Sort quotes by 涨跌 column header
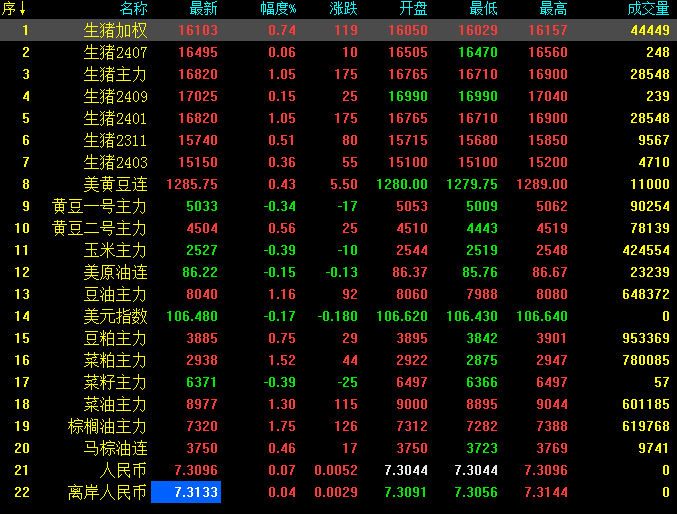 tap(343, 9)
